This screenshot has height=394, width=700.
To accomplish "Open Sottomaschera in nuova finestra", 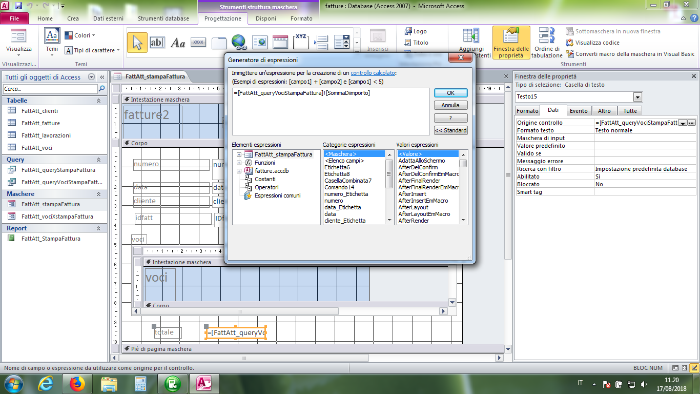I will [x=613, y=31].
